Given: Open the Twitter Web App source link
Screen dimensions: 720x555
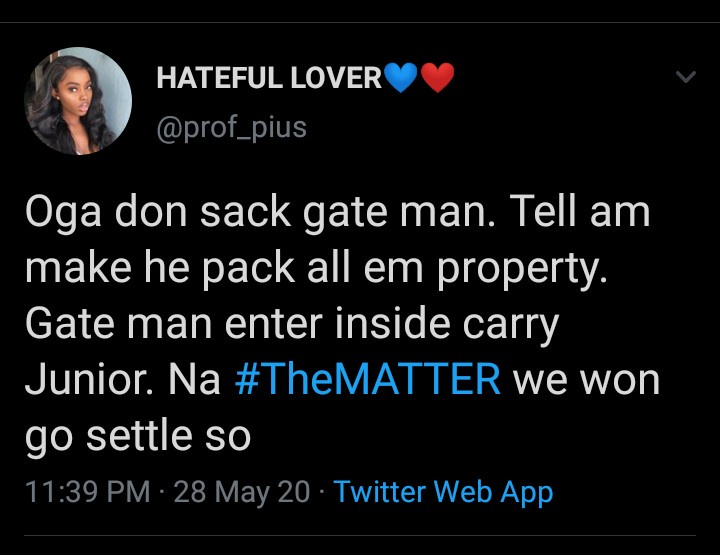Looking at the screenshot, I should point(443,492).
